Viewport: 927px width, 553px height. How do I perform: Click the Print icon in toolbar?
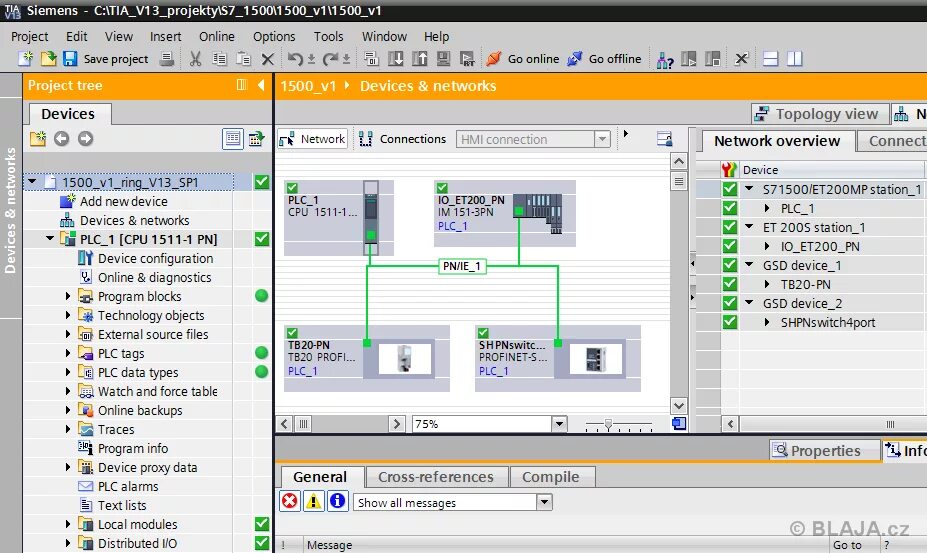click(x=167, y=59)
